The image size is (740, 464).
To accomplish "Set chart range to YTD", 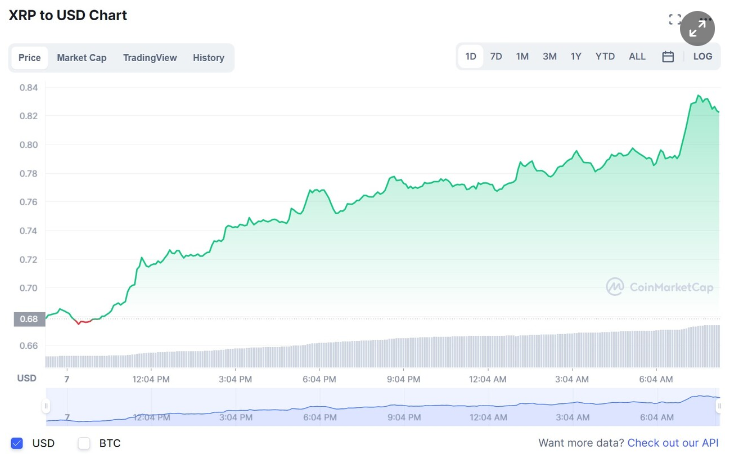I will coord(605,57).
